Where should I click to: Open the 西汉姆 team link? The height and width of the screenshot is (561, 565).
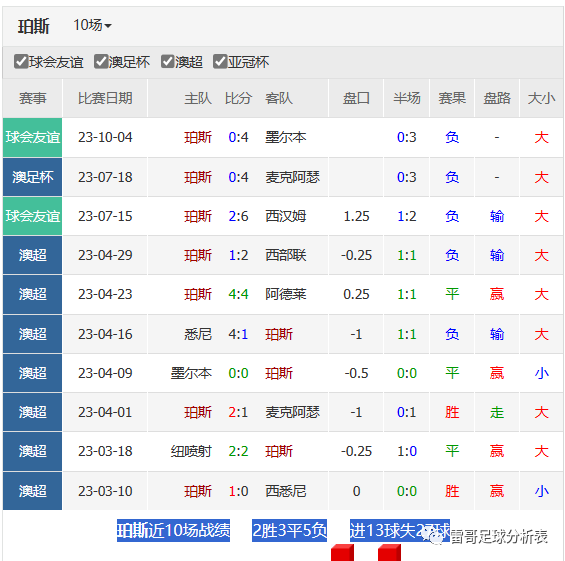pos(285,216)
